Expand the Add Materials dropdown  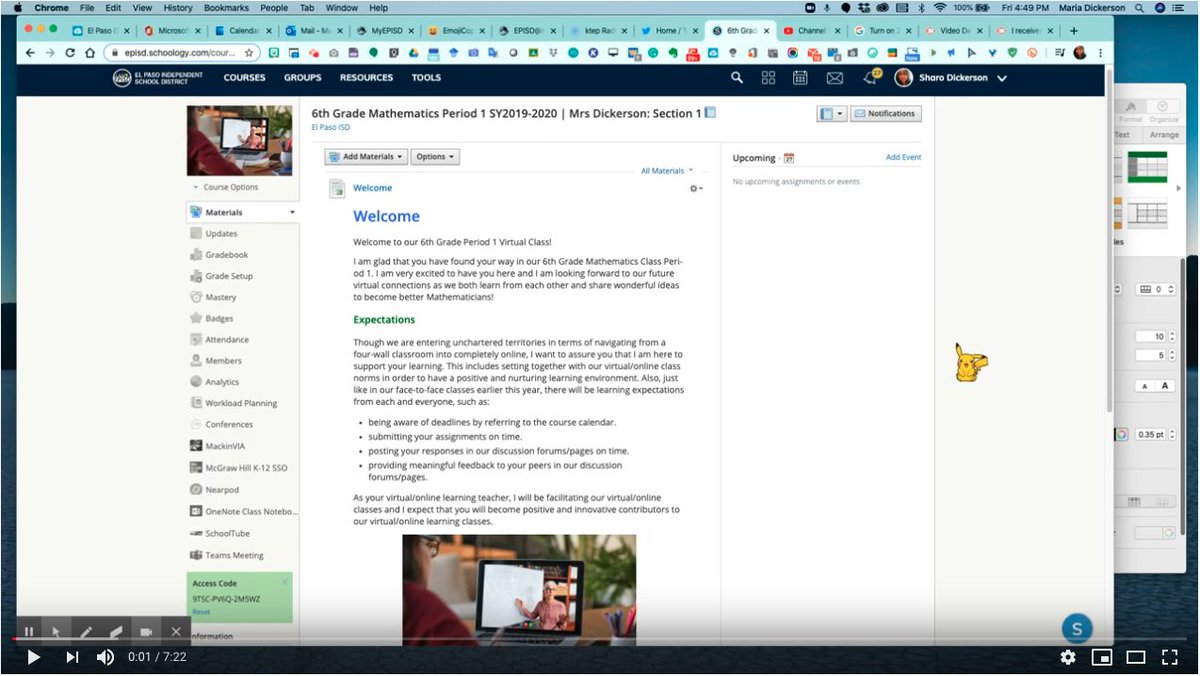tap(367, 157)
